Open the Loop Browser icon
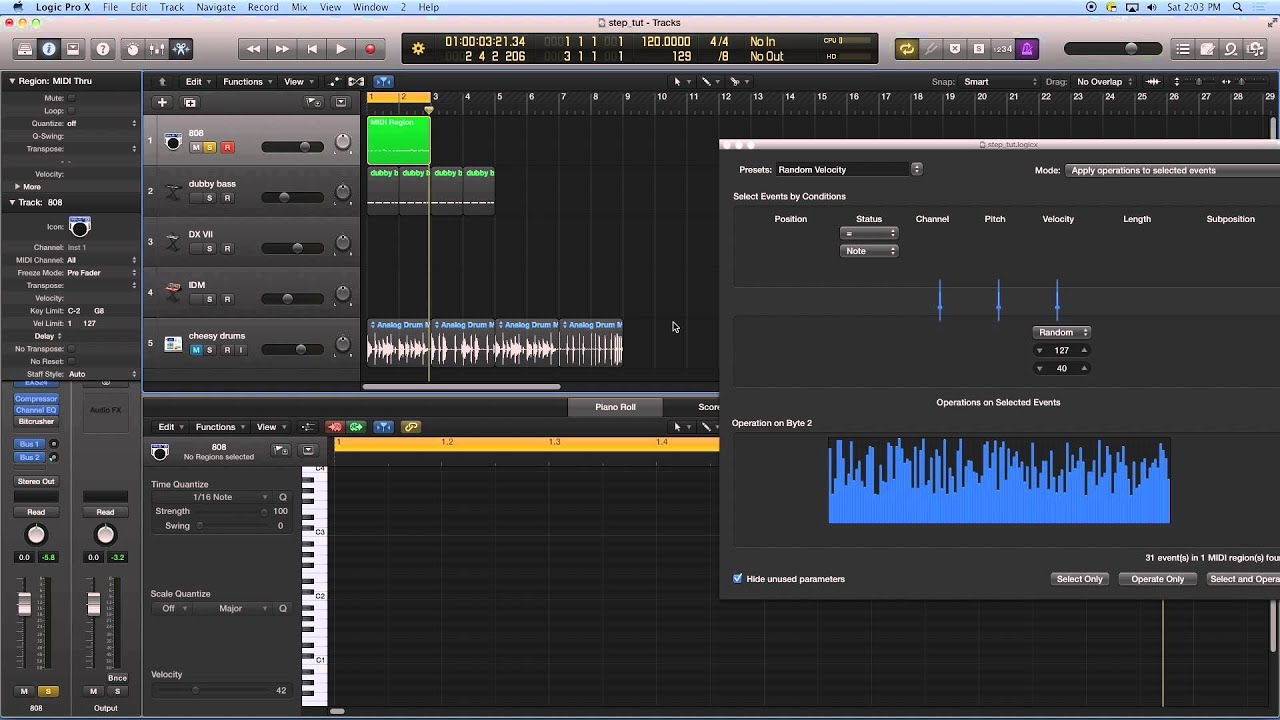This screenshot has width=1280, height=720. pyautogui.click(x=1231, y=49)
